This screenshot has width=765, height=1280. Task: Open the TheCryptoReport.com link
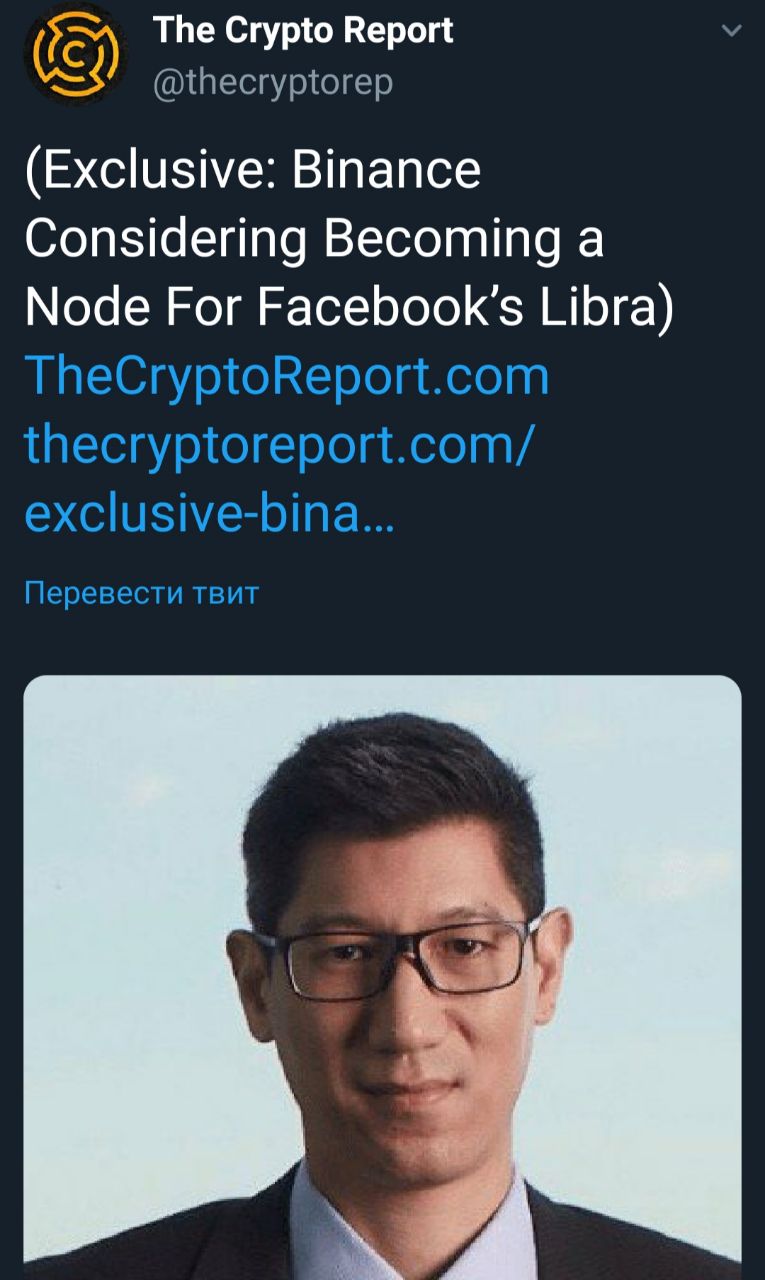click(287, 378)
